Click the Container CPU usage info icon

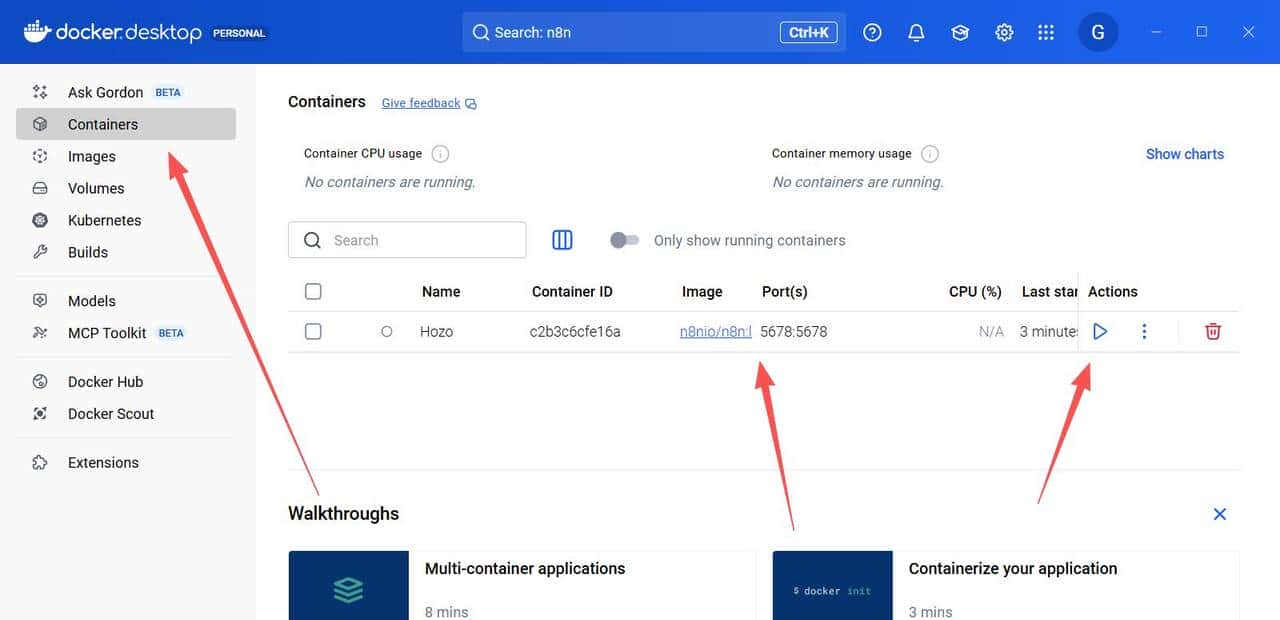pyautogui.click(x=440, y=154)
